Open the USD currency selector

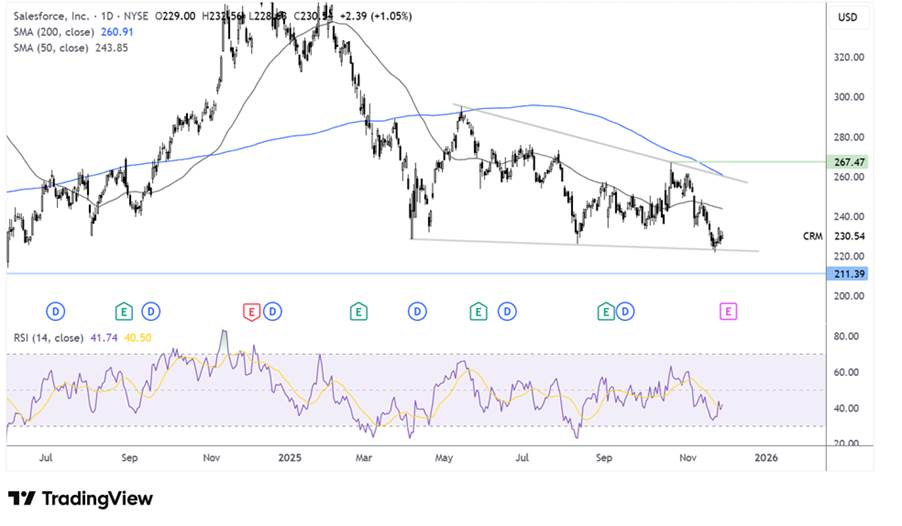847,17
